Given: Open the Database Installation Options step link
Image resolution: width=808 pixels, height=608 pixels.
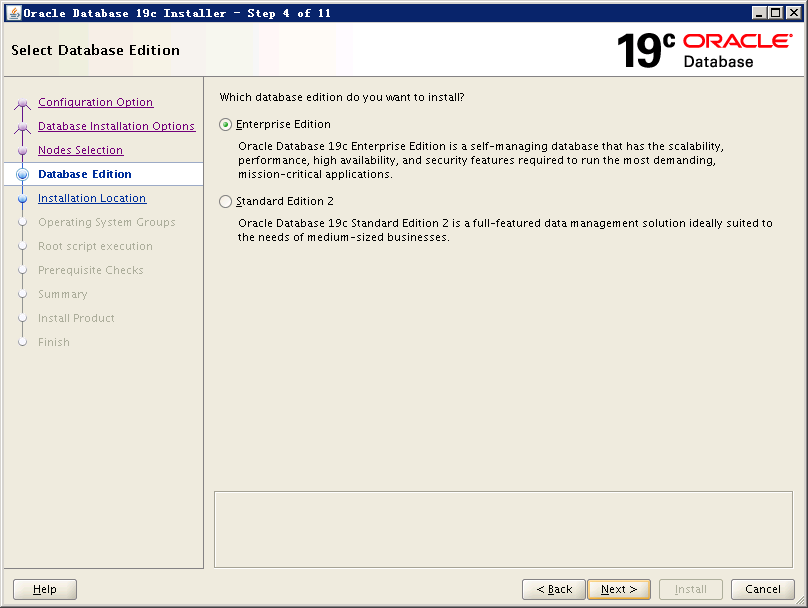Looking at the screenshot, I should click(116, 126).
